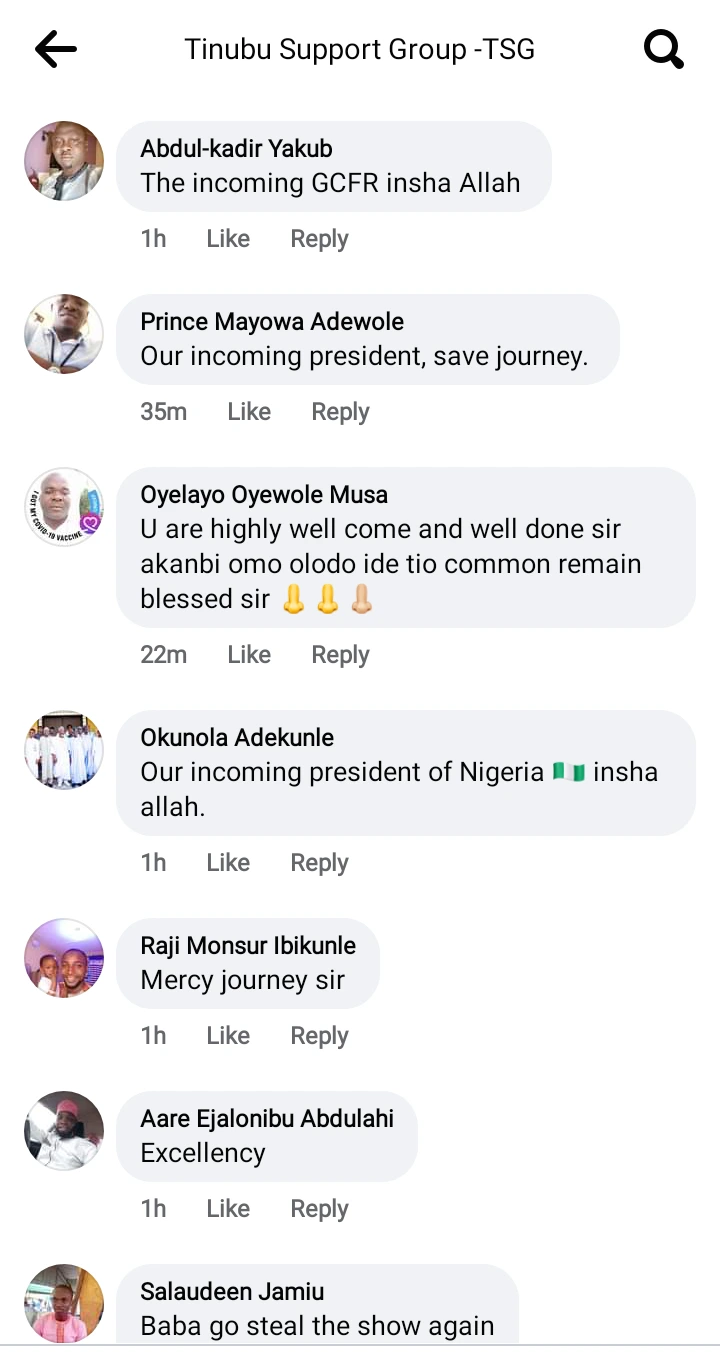
Task: Tap the Tinubu Support Group -TSG title
Action: tap(359, 49)
